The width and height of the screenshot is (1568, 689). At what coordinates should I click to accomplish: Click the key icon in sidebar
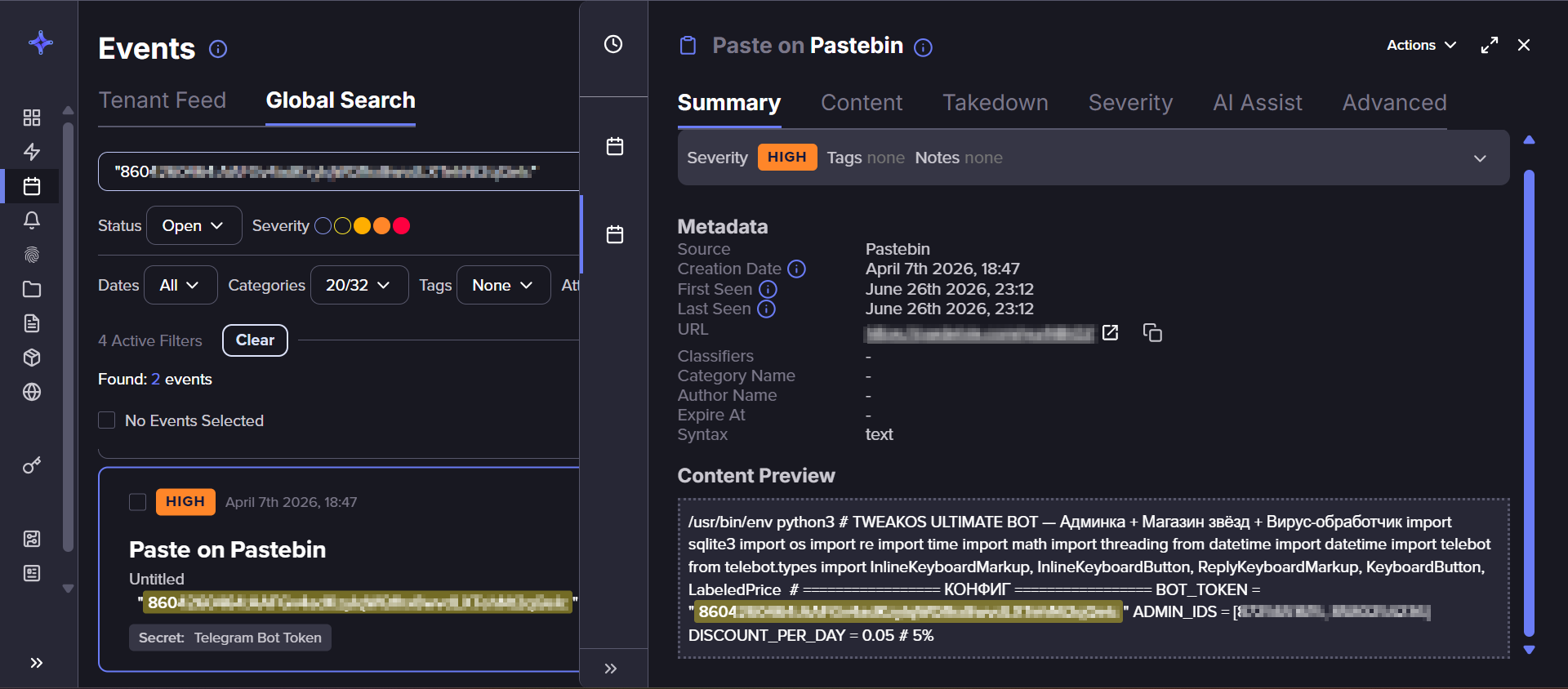point(32,465)
